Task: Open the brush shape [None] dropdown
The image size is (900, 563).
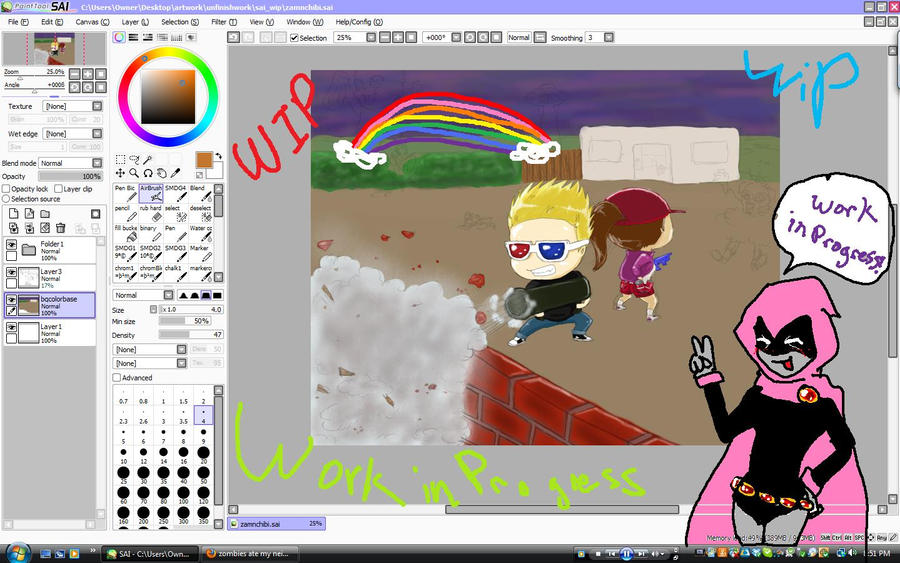Action: tap(150, 350)
